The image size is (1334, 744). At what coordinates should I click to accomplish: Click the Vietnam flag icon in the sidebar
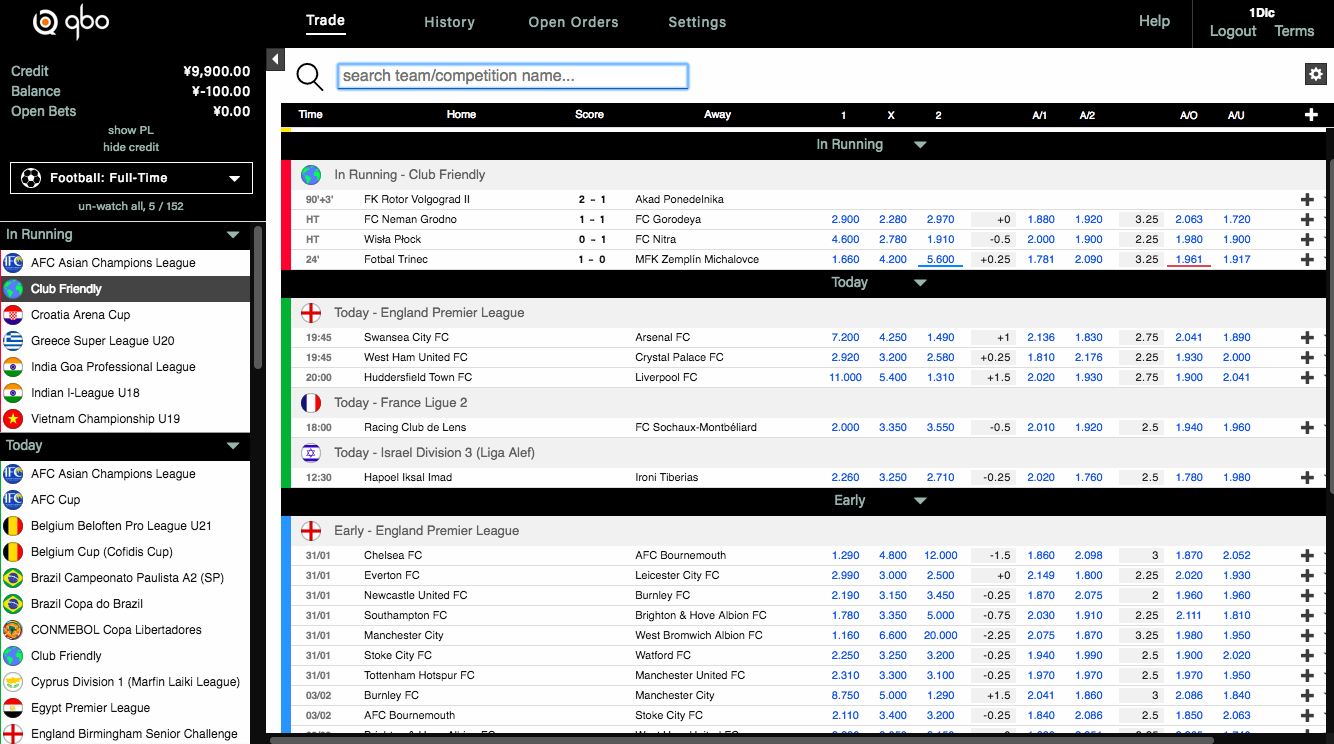pos(13,419)
